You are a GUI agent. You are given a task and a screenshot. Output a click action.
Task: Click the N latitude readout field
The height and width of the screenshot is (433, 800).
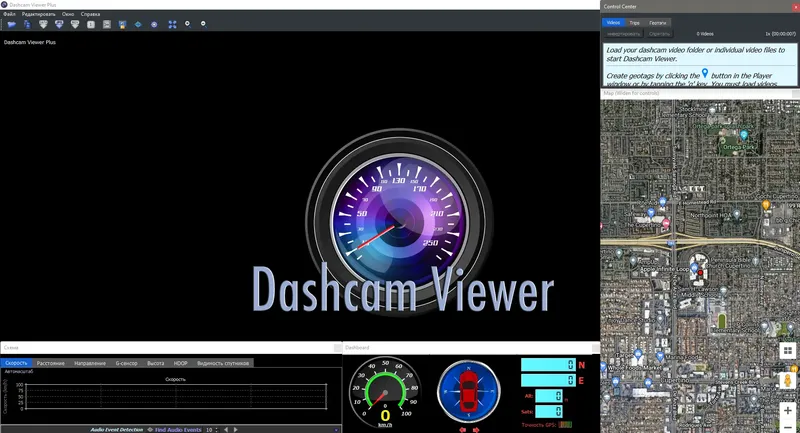548,365
